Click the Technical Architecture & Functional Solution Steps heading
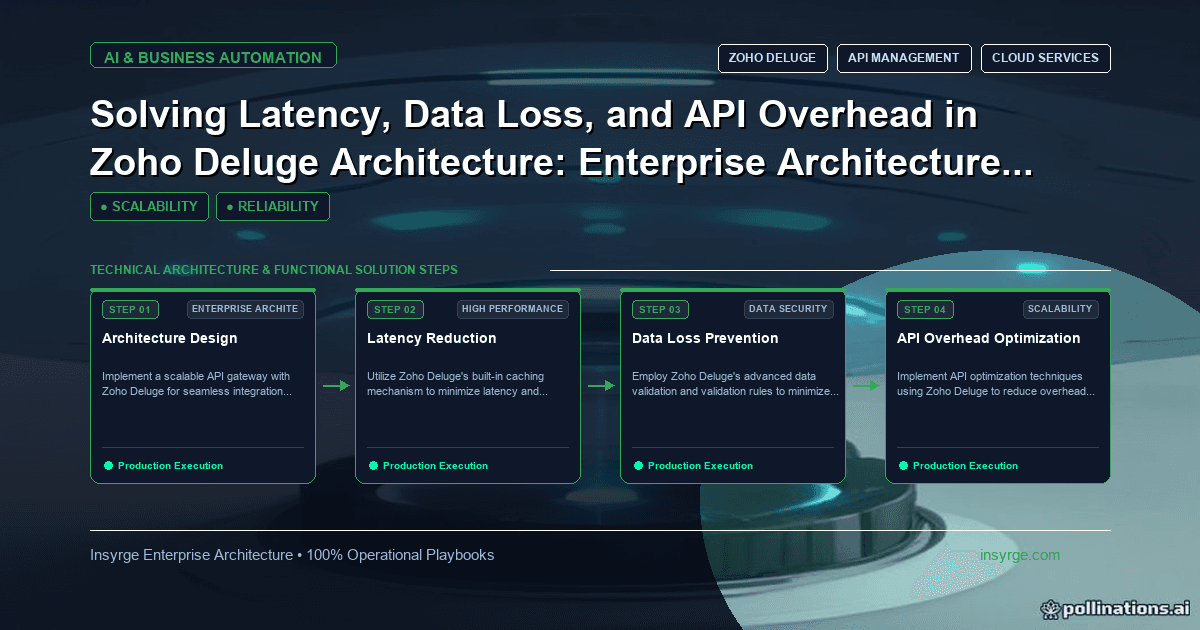 [274, 270]
